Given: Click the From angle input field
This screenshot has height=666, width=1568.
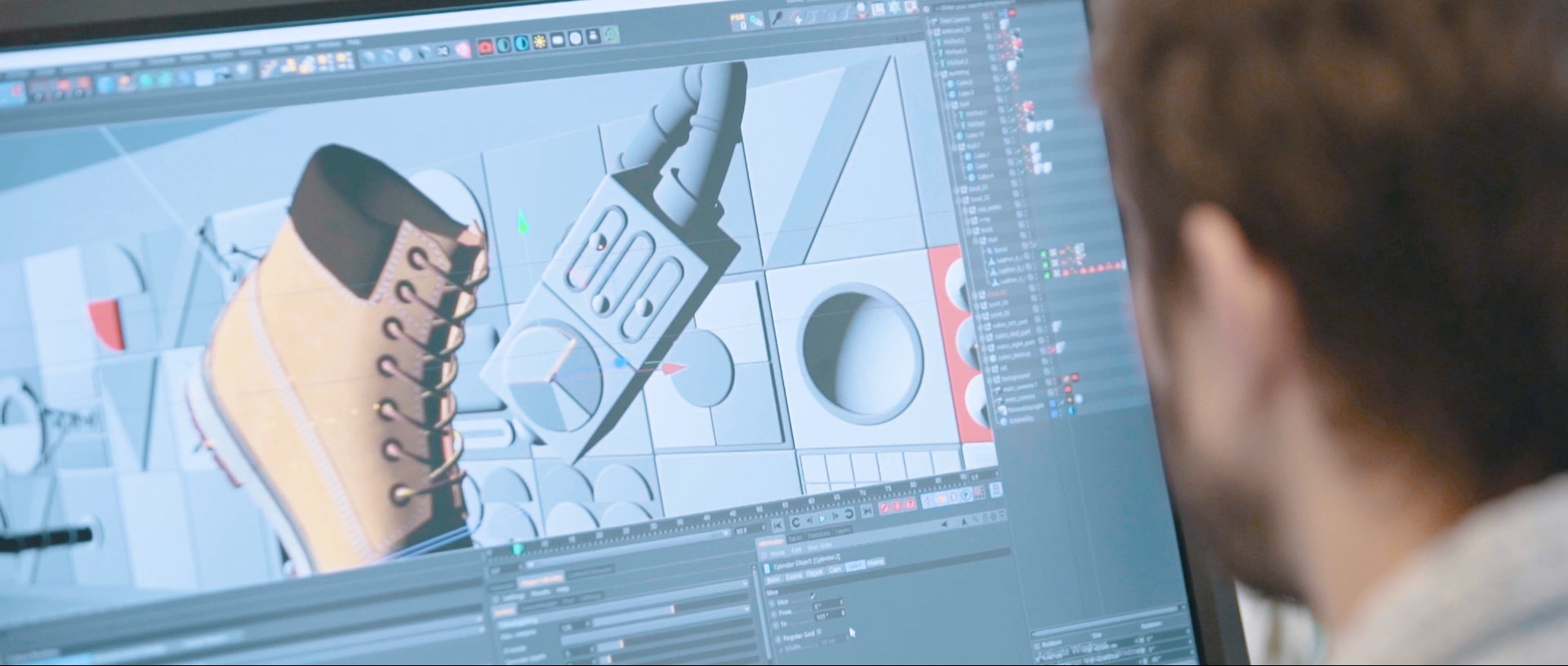Looking at the screenshot, I should pyautogui.click(x=828, y=605).
